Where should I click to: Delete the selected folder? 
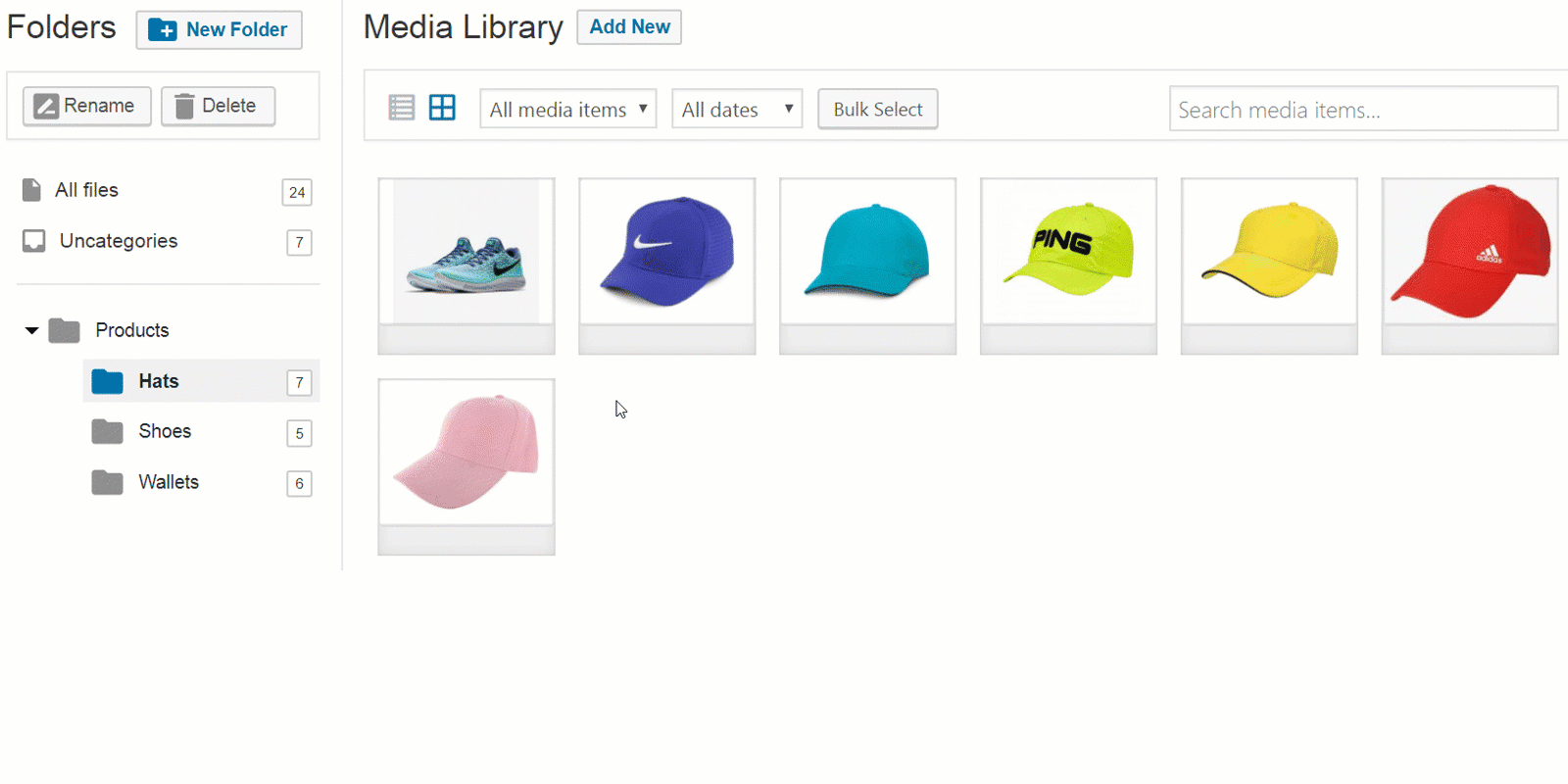click(218, 106)
